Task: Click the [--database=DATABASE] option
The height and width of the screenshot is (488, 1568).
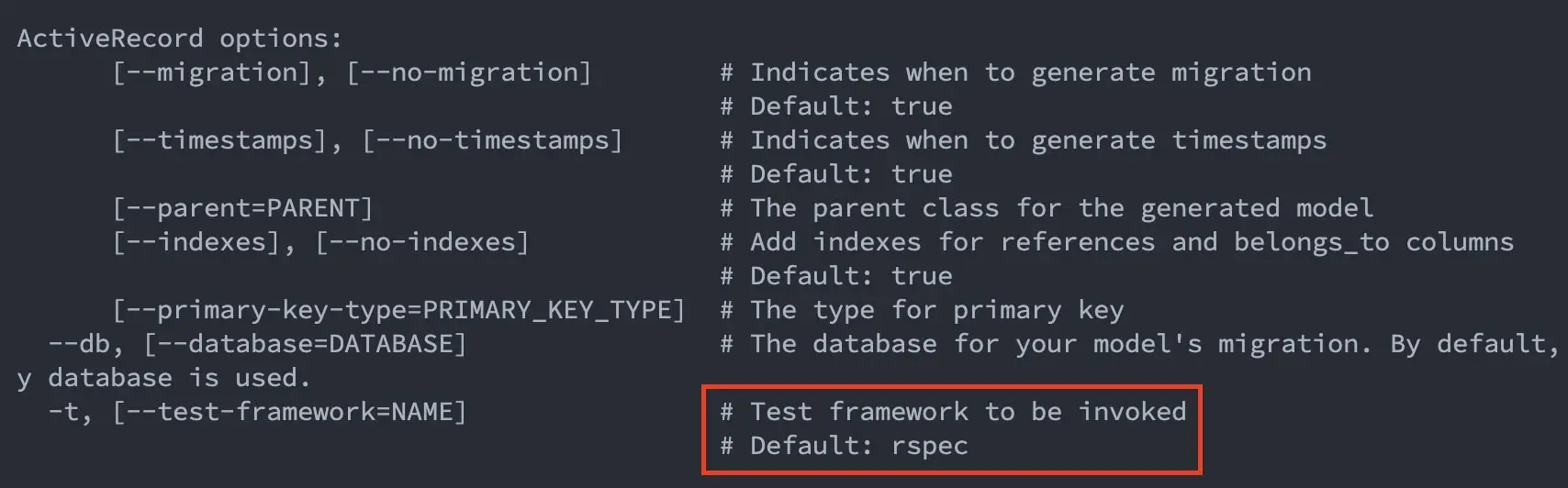Action: tap(305, 344)
